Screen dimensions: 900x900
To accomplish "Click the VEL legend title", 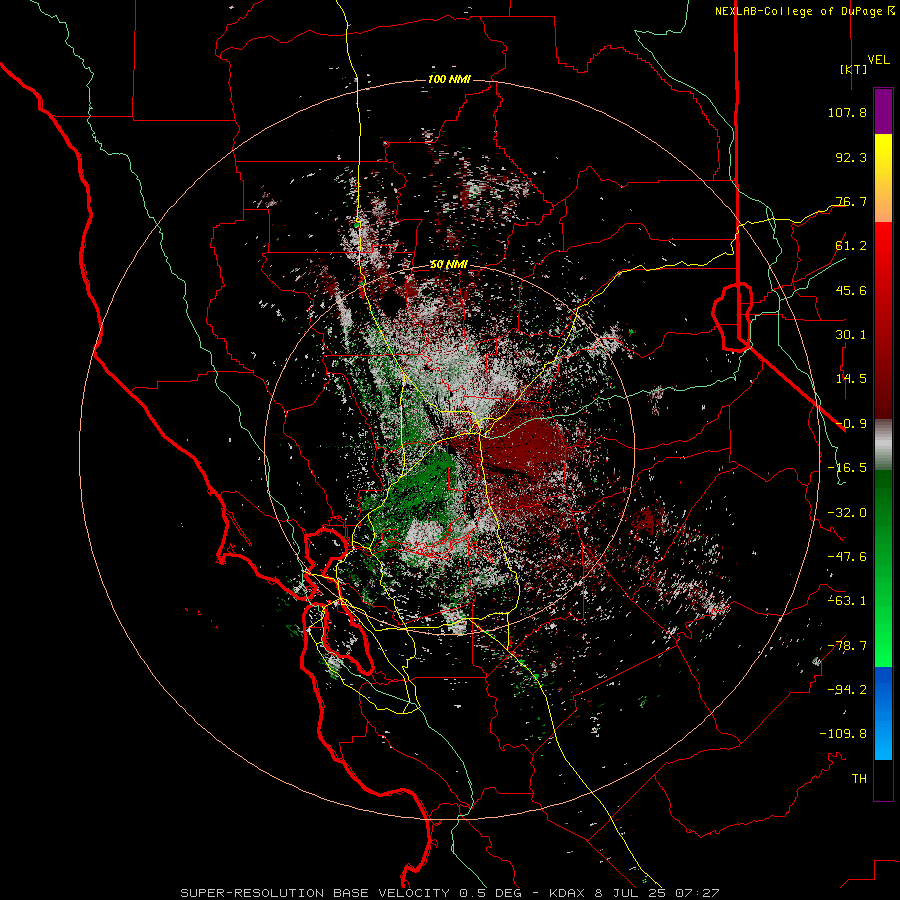I will pyautogui.click(x=879, y=60).
